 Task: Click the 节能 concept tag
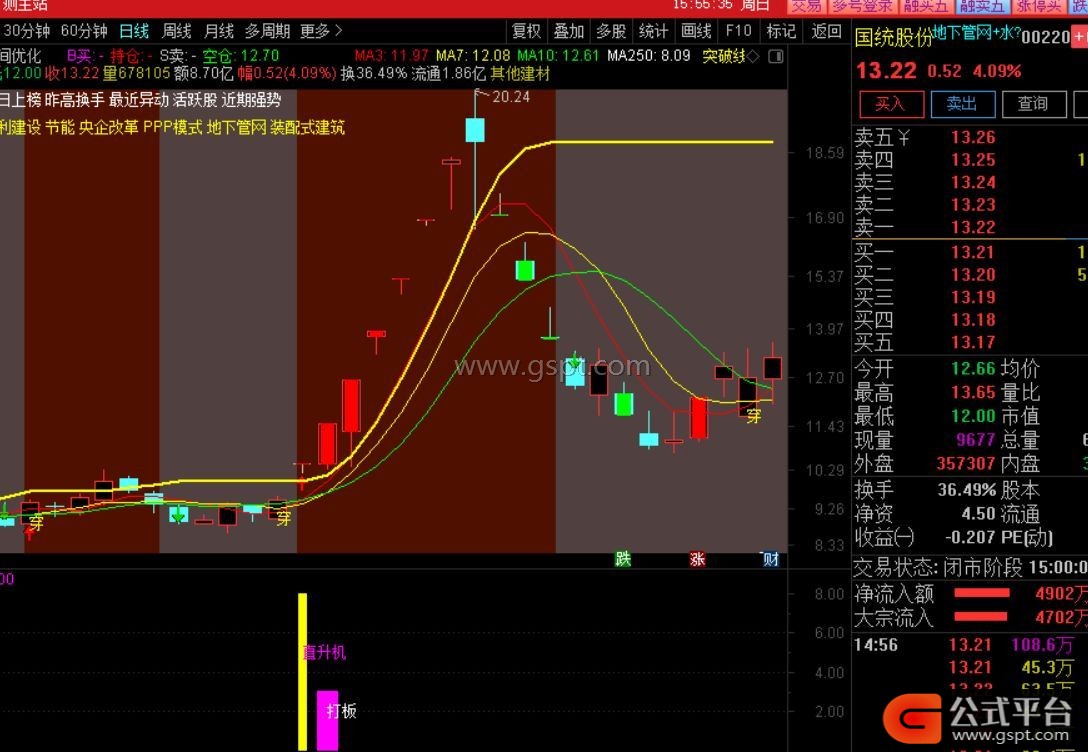coord(60,128)
